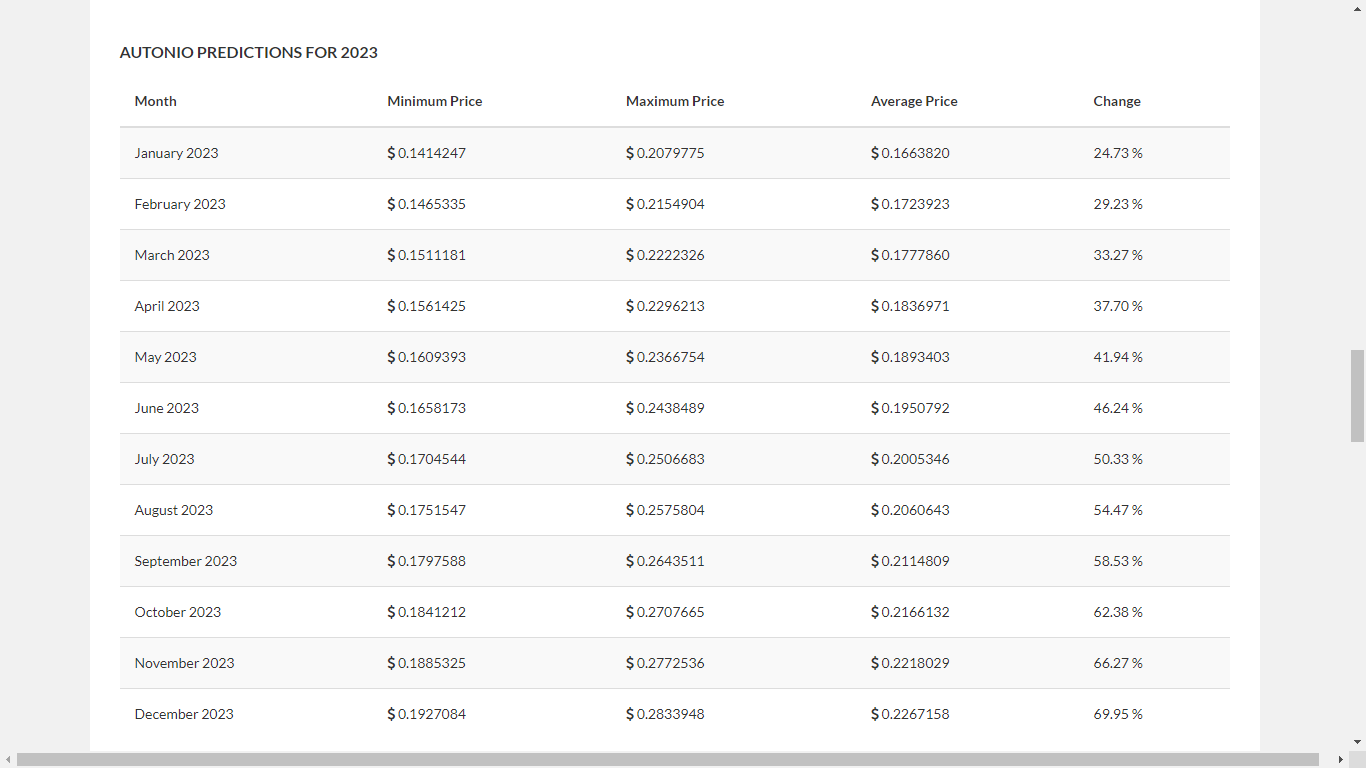Image resolution: width=1366 pixels, height=768 pixels.
Task: Click April average price $0.1836971
Action: pos(911,306)
